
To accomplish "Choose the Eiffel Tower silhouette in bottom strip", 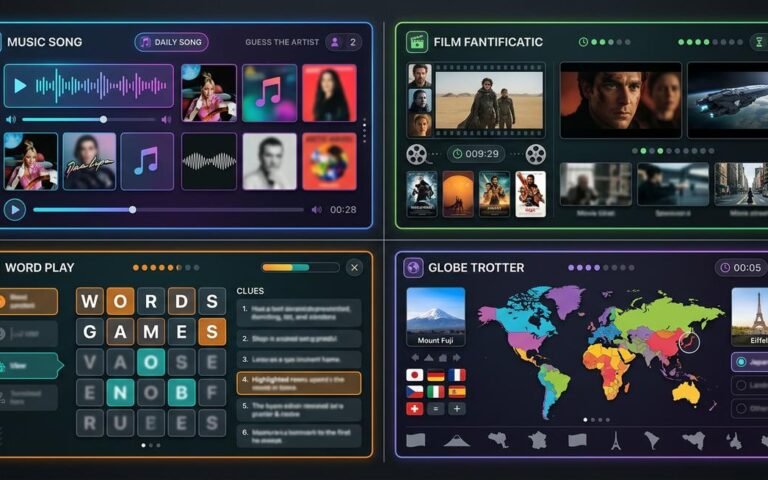I will (x=616, y=440).
